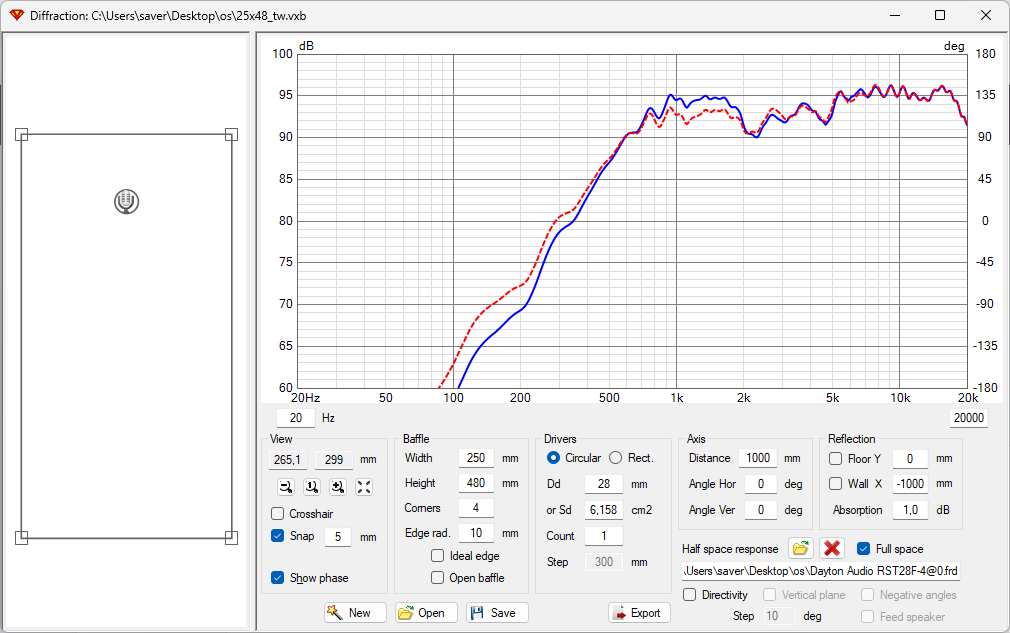The image size is (1010, 633).
Task: Edit the baffle Width field
Action: pyautogui.click(x=476, y=458)
